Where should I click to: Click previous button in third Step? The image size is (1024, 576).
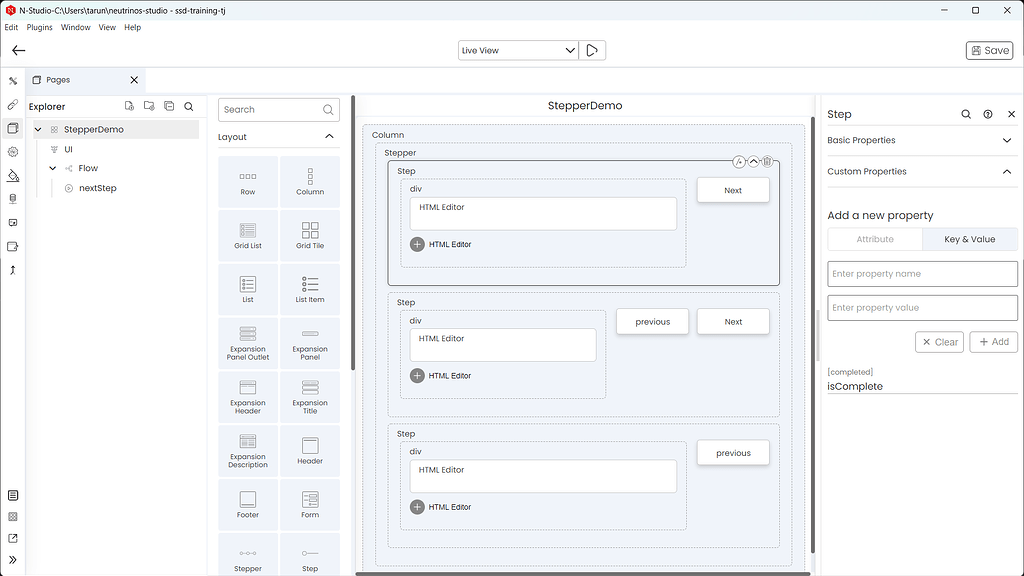(x=733, y=453)
